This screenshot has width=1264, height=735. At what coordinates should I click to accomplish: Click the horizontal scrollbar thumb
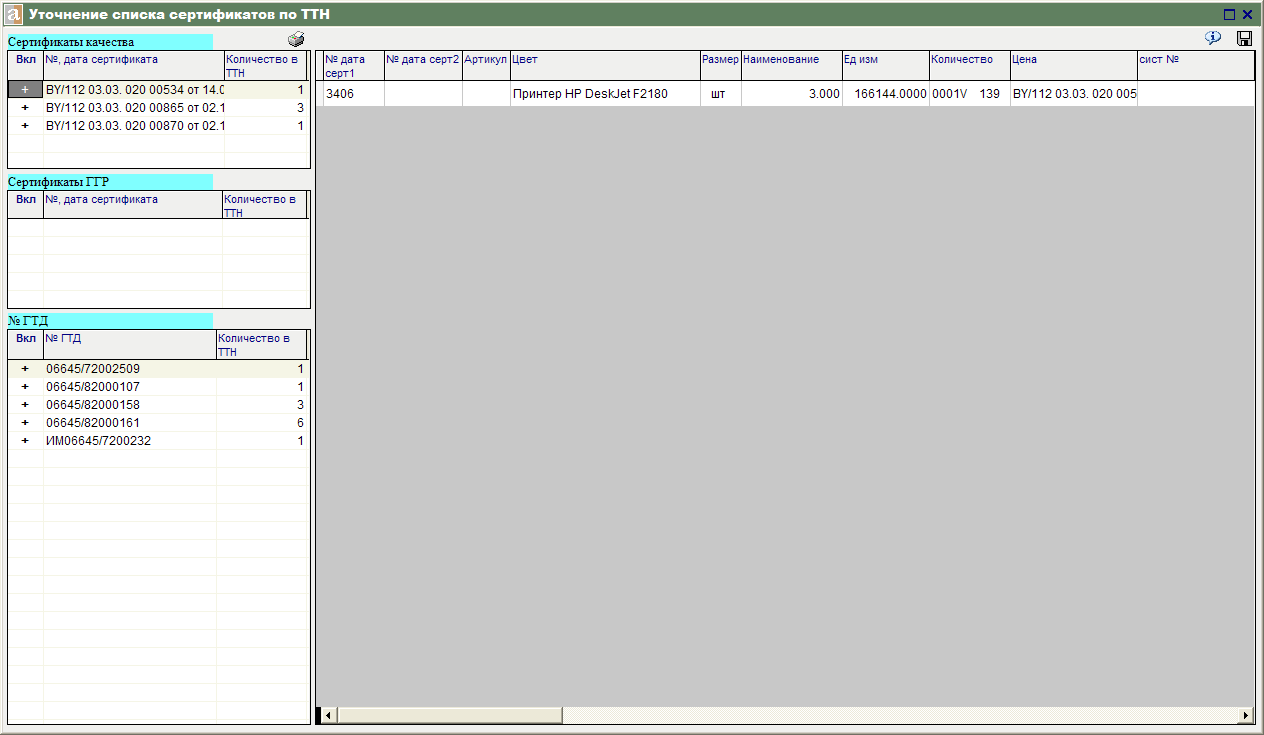tap(449, 715)
